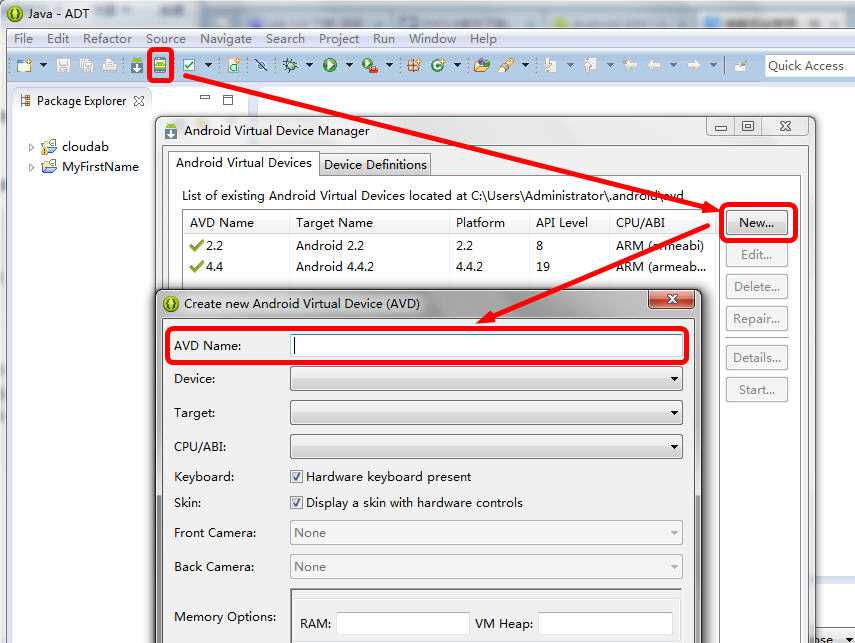
Task: Switch to Android Virtual Devices tab
Action: 244,163
